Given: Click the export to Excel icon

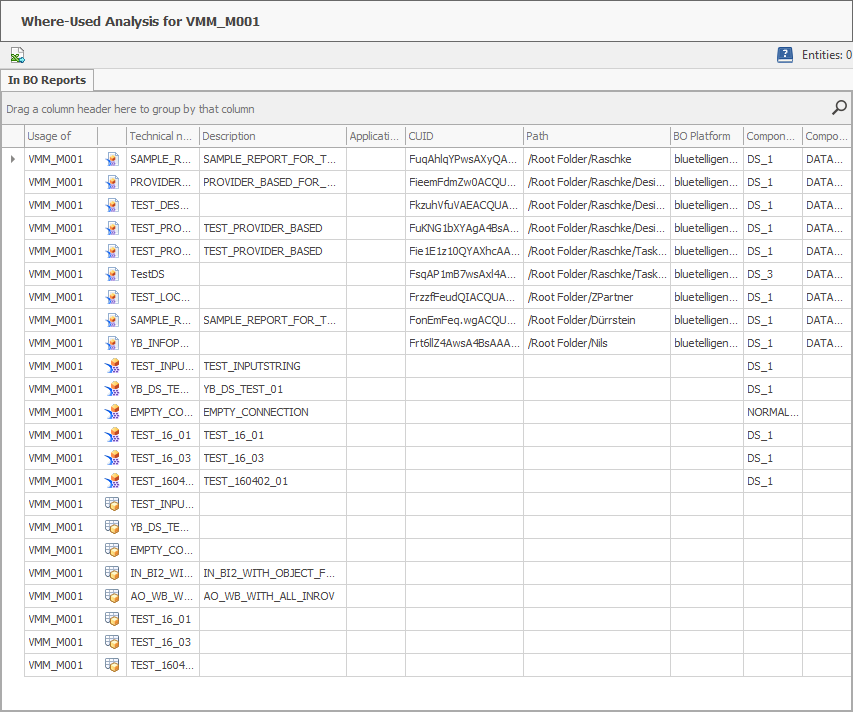Looking at the screenshot, I should [17, 55].
